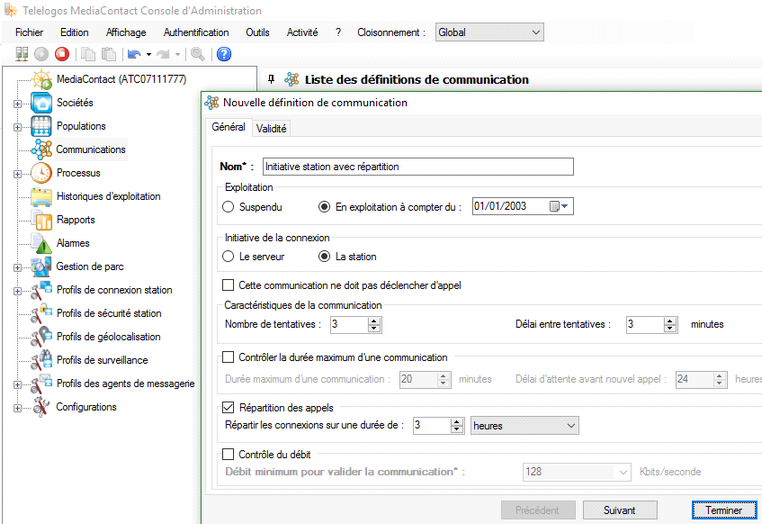Screen dimensions: 762x524
Task: Open help via blue question mark icon
Action: (x=224, y=54)
